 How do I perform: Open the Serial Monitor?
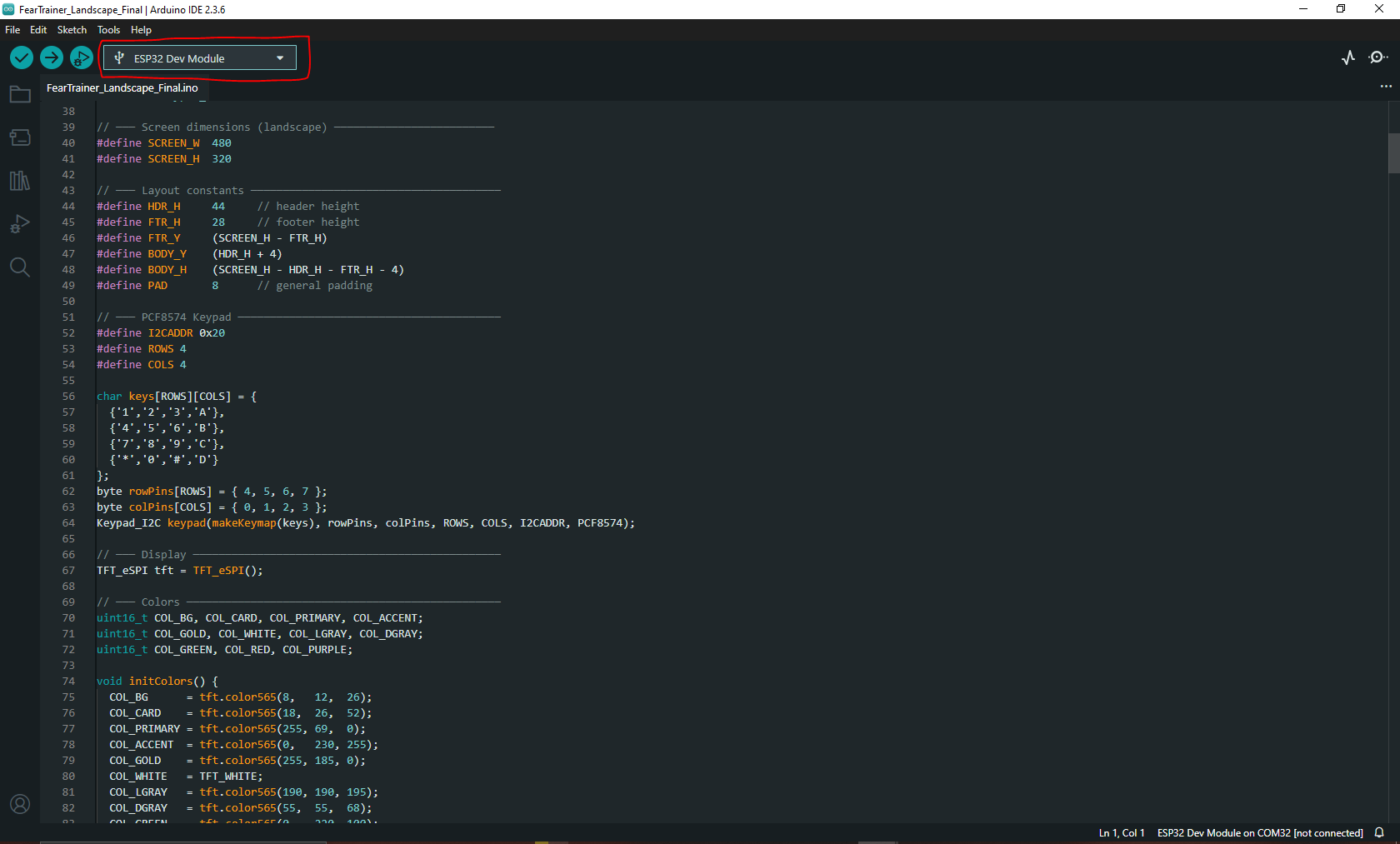pyautogui.click(x=1378, y=57)
